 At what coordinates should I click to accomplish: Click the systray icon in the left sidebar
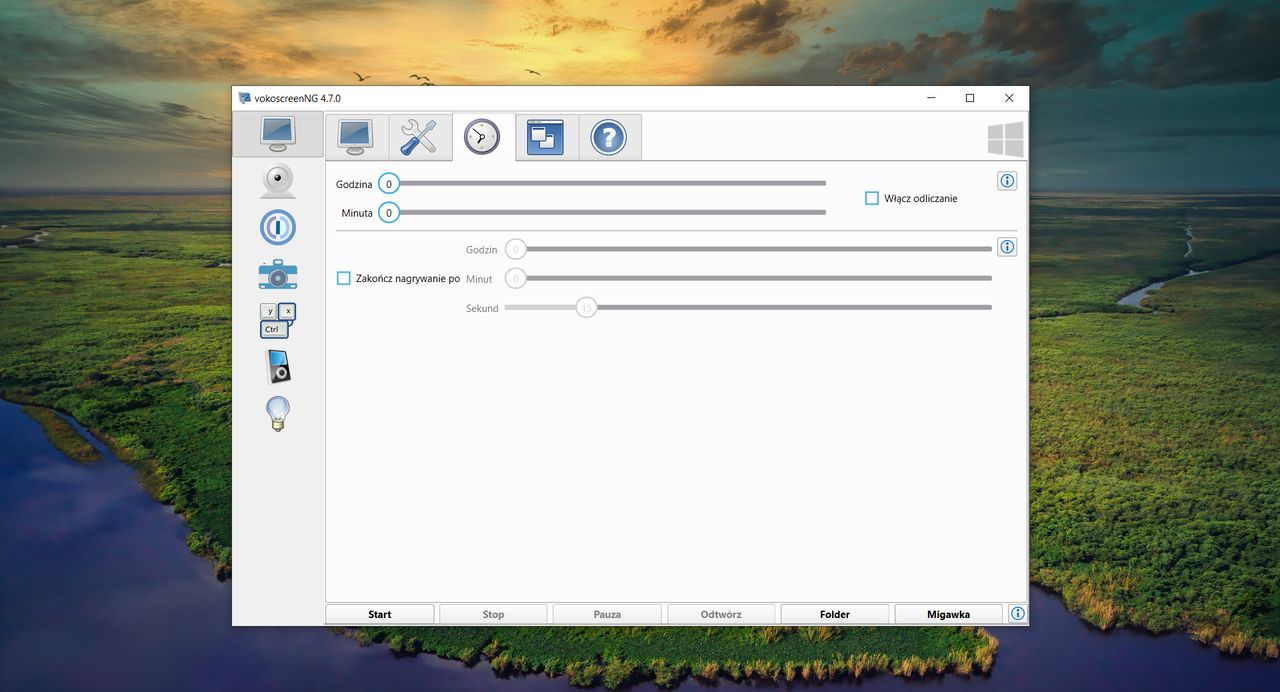pos(277,227)
